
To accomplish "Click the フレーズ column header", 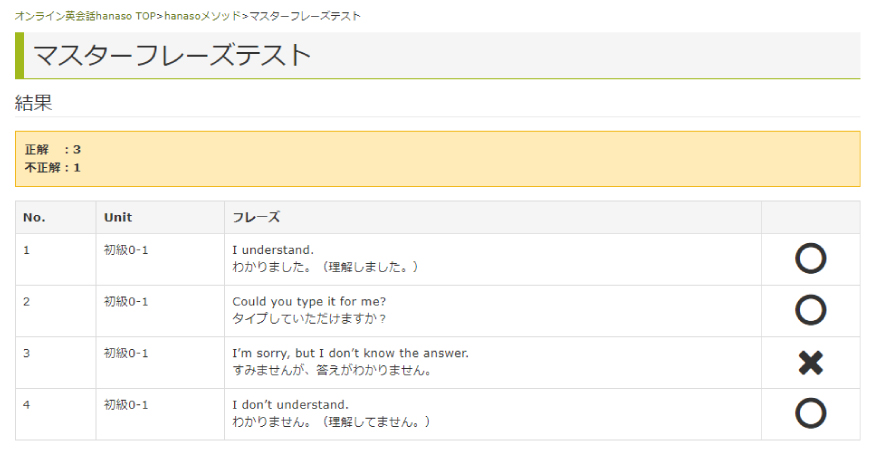I will point(256,217).
